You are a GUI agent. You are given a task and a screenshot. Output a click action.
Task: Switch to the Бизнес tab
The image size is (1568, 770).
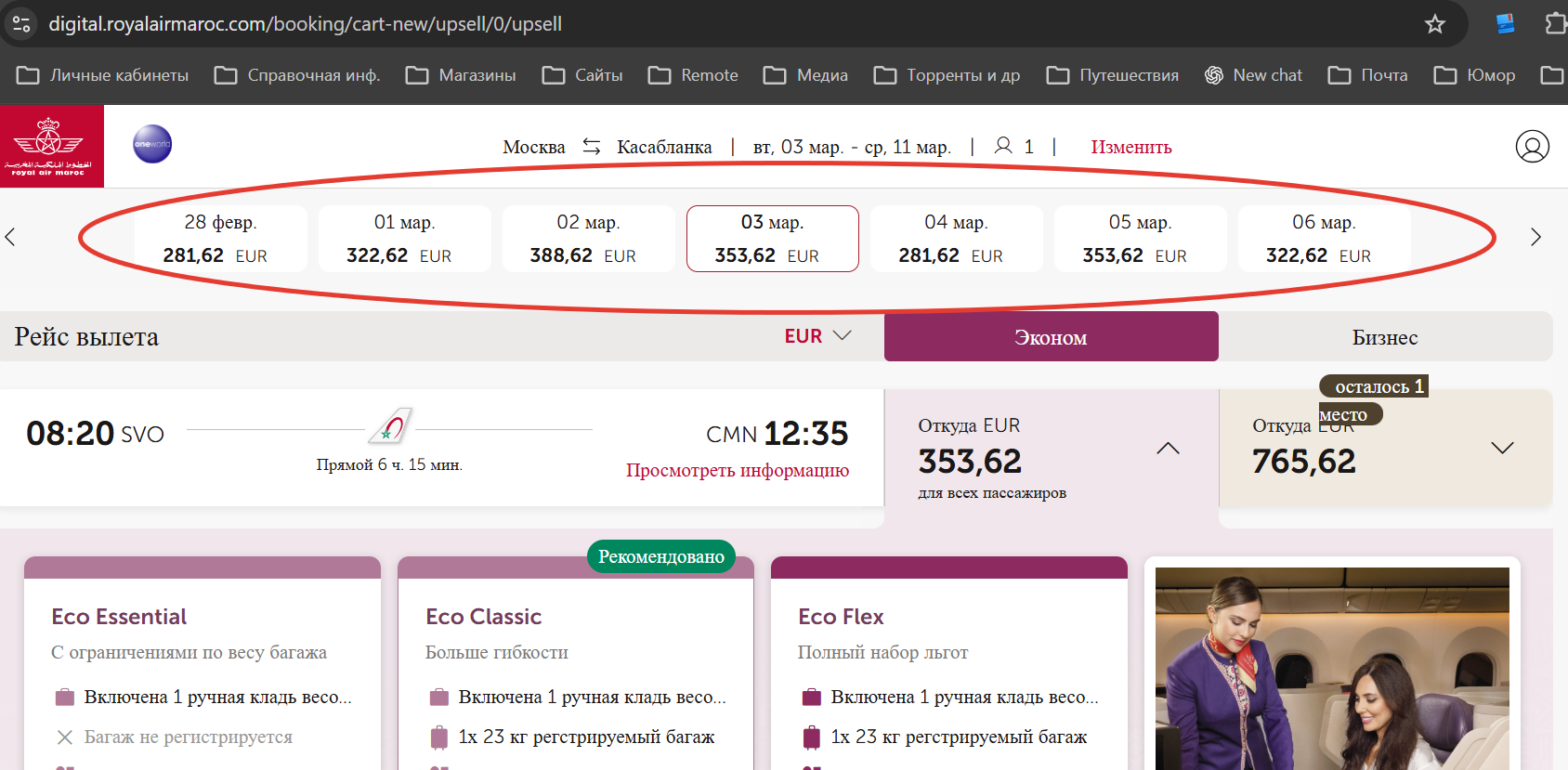1384,337
